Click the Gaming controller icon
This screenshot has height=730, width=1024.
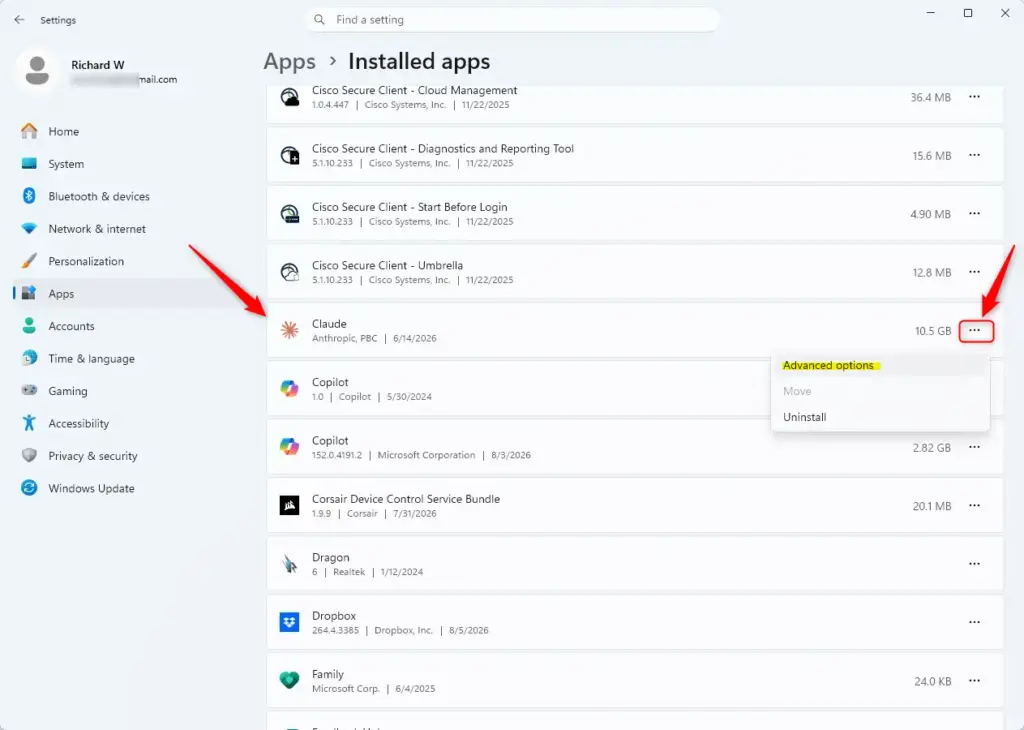[x=29, y=390]
